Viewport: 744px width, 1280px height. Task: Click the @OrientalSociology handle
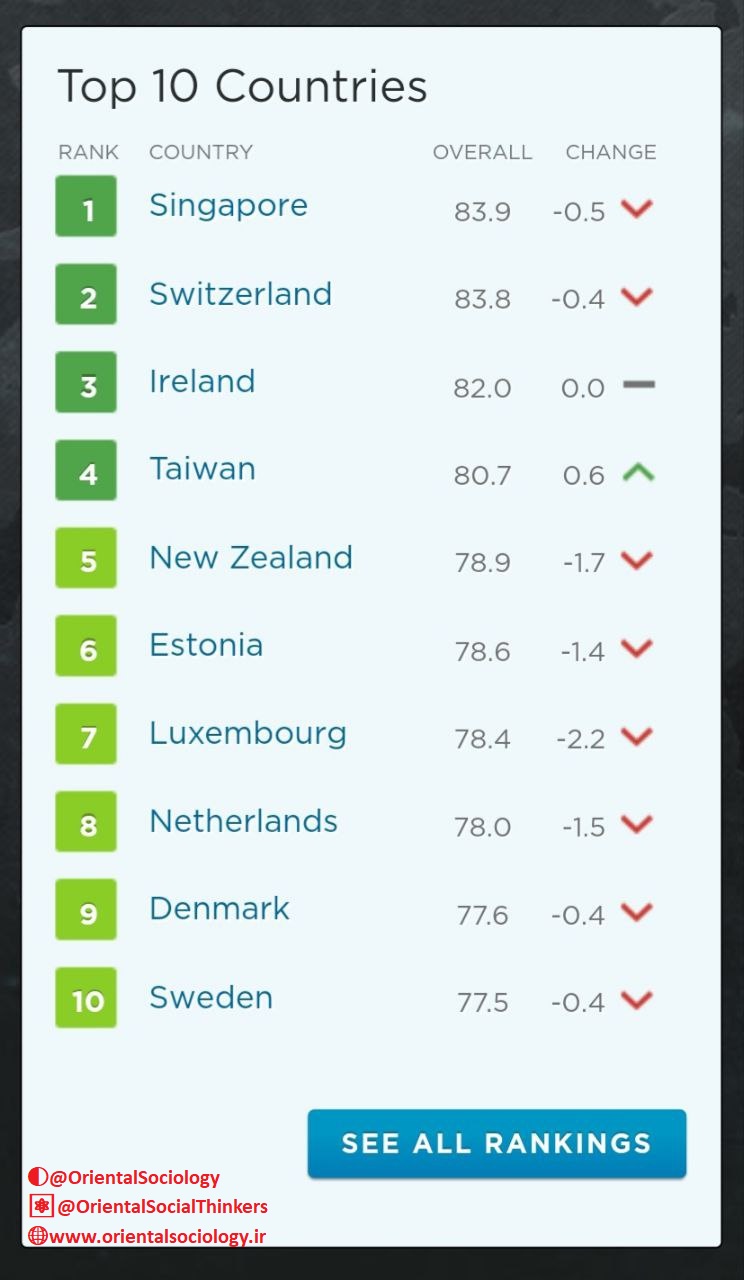(x=134, y=1178)
